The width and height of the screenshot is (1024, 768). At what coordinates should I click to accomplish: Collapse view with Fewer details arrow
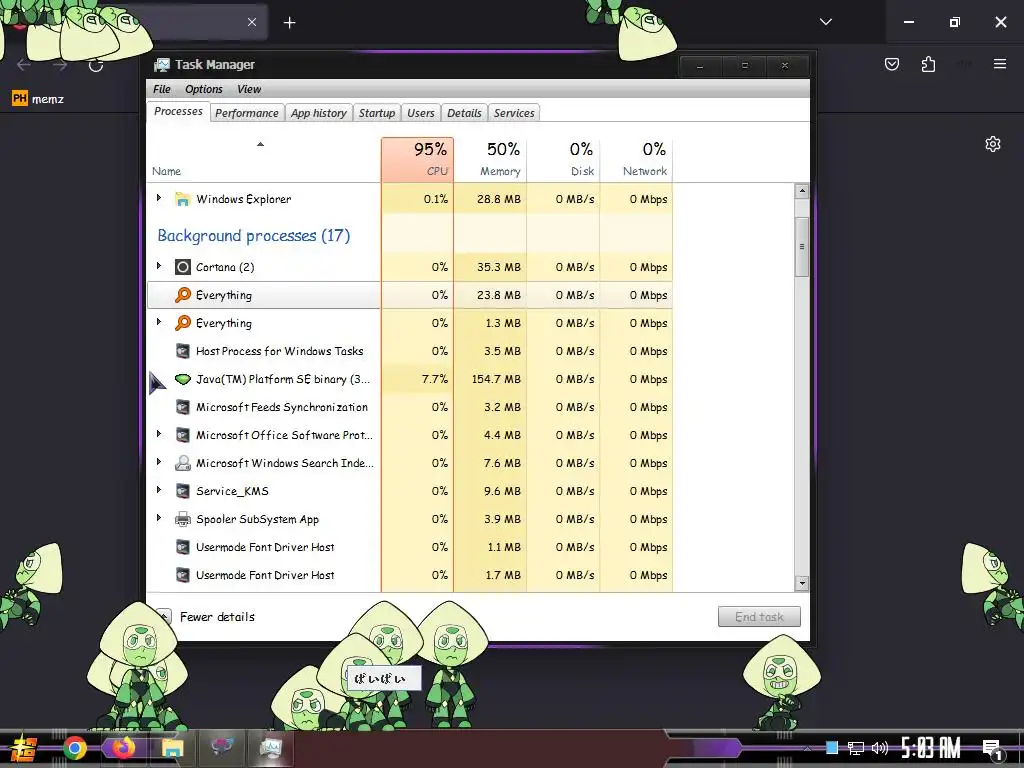tap(164, 616)
